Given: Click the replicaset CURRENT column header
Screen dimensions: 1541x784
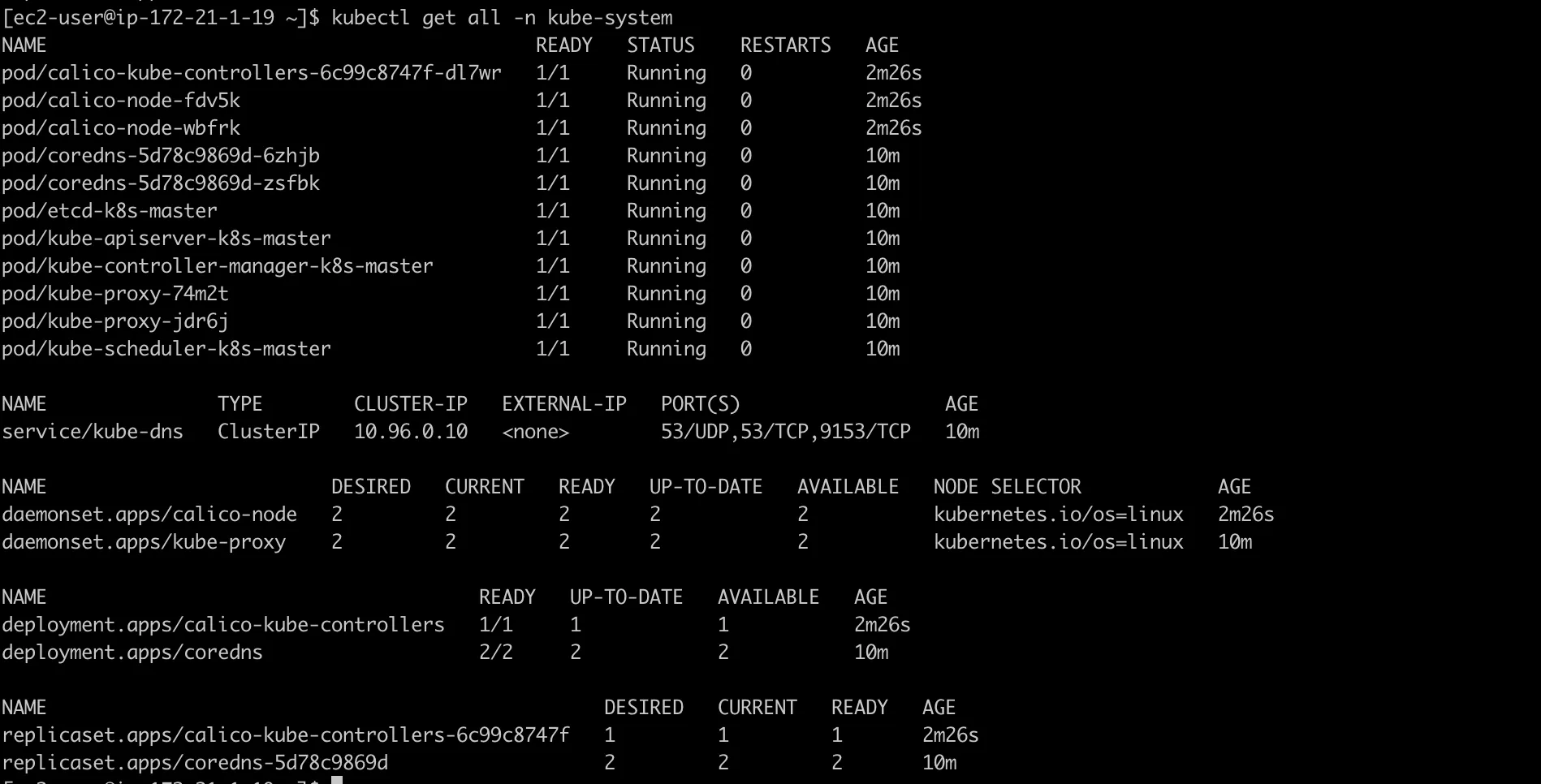Looking at the screenshot, I should 758,708.
